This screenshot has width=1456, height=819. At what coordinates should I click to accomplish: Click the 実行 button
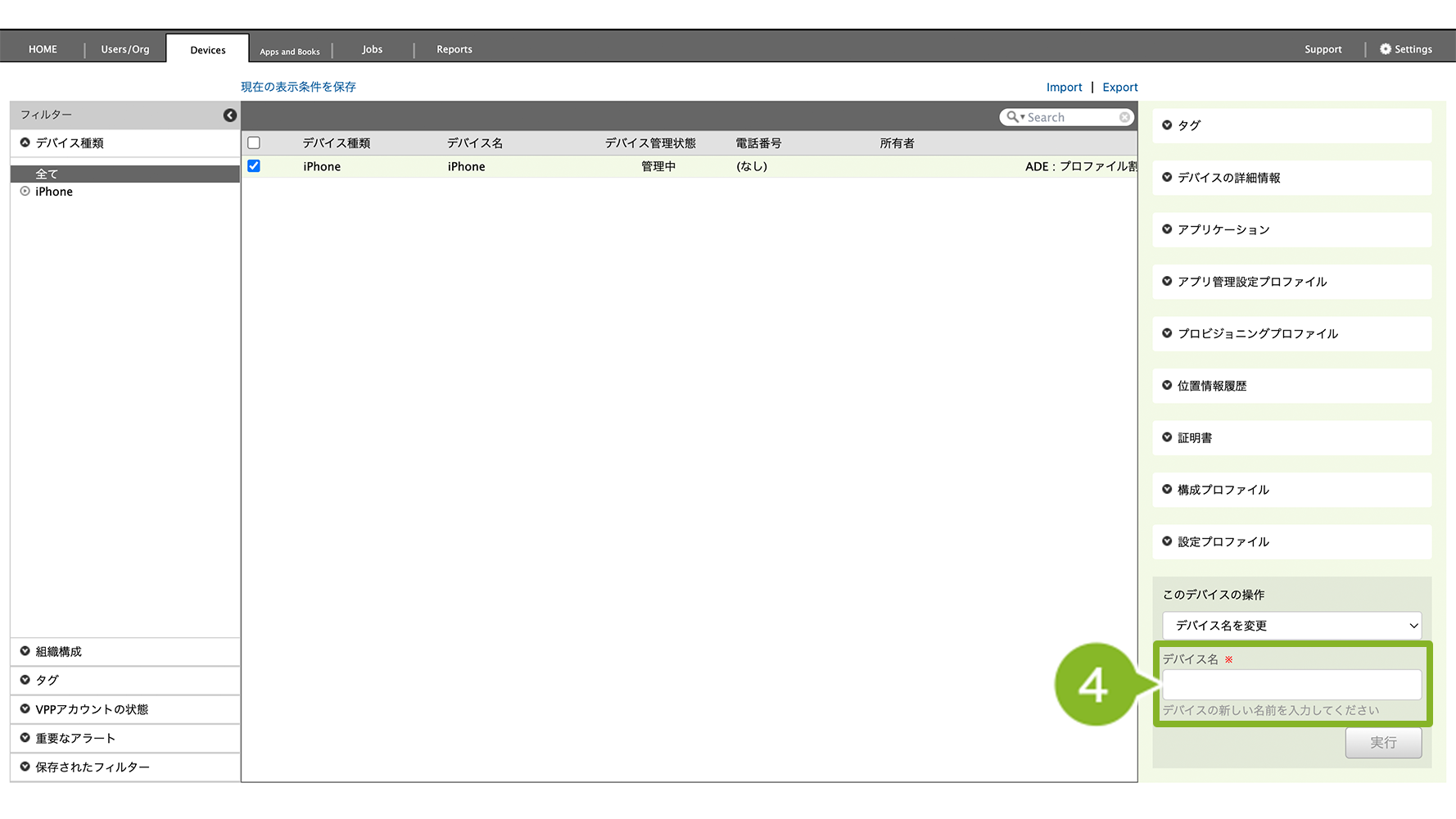tap(1383, 743)
